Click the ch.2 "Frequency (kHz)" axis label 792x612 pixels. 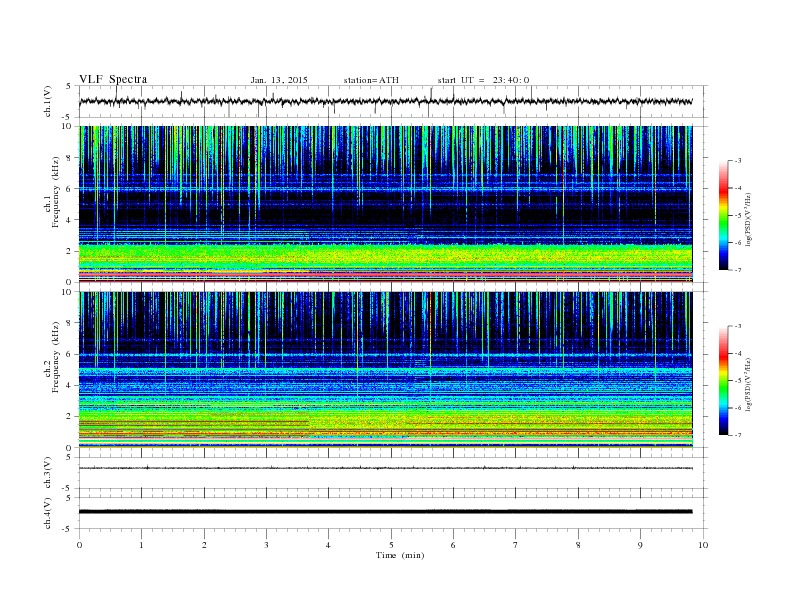[55, 358]
